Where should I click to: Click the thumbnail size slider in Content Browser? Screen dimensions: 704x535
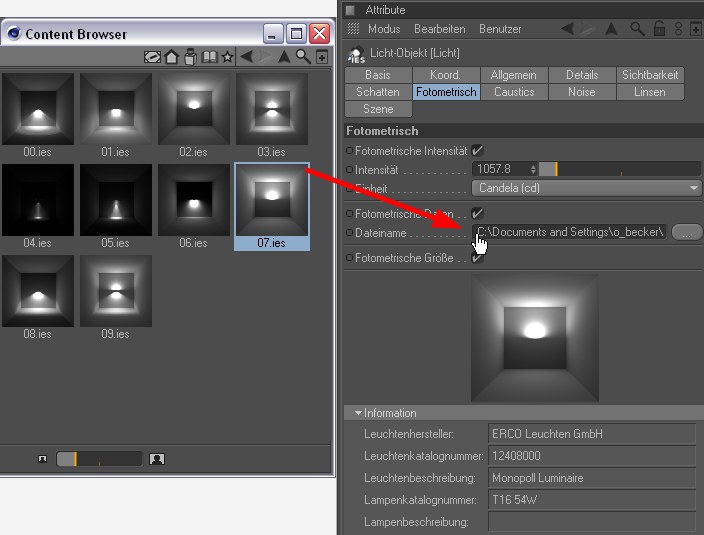pyautogui.click(x=98, y=459)
